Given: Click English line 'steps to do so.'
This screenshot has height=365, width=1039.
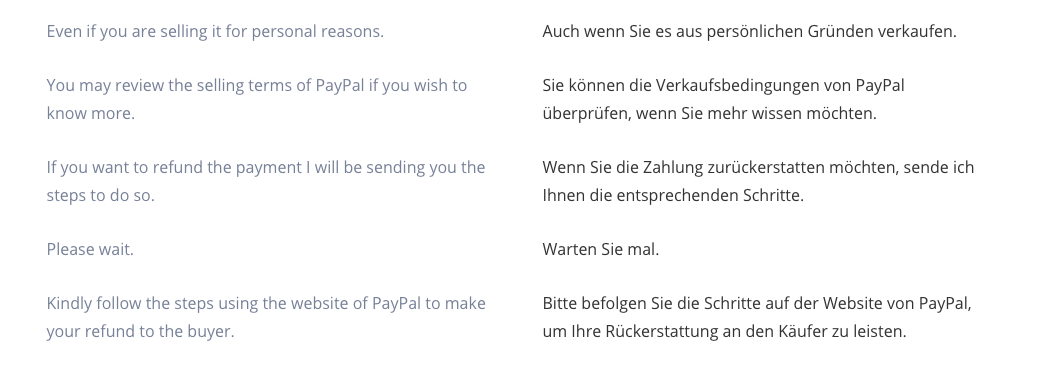Looking at the screenshot, I should pos(100,195).
